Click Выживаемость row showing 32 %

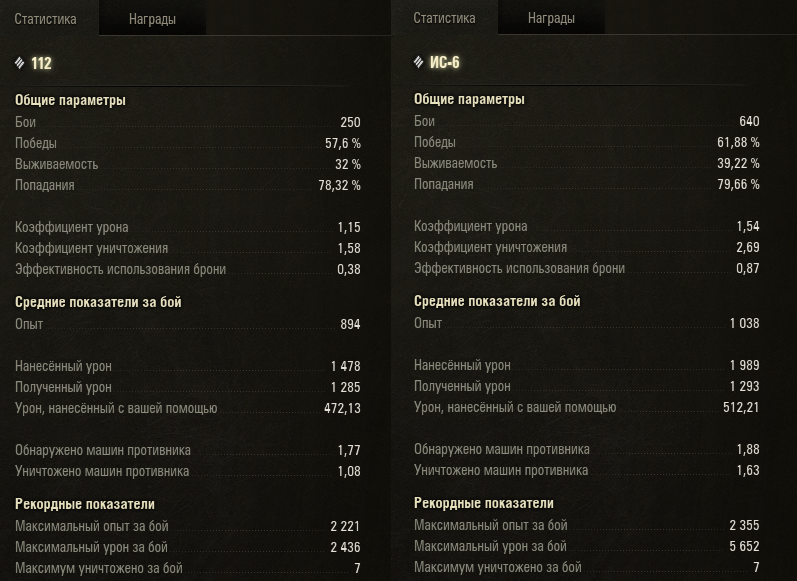188,164
